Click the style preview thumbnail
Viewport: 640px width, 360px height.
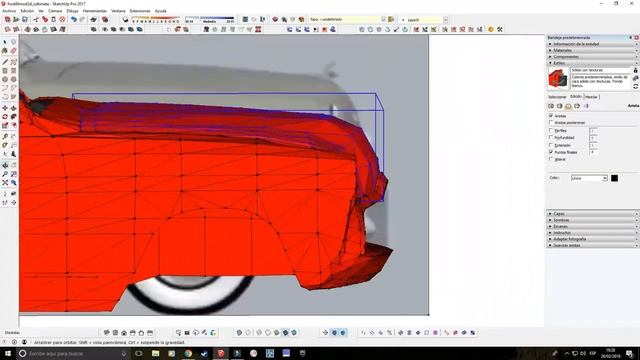click(558, 78)
